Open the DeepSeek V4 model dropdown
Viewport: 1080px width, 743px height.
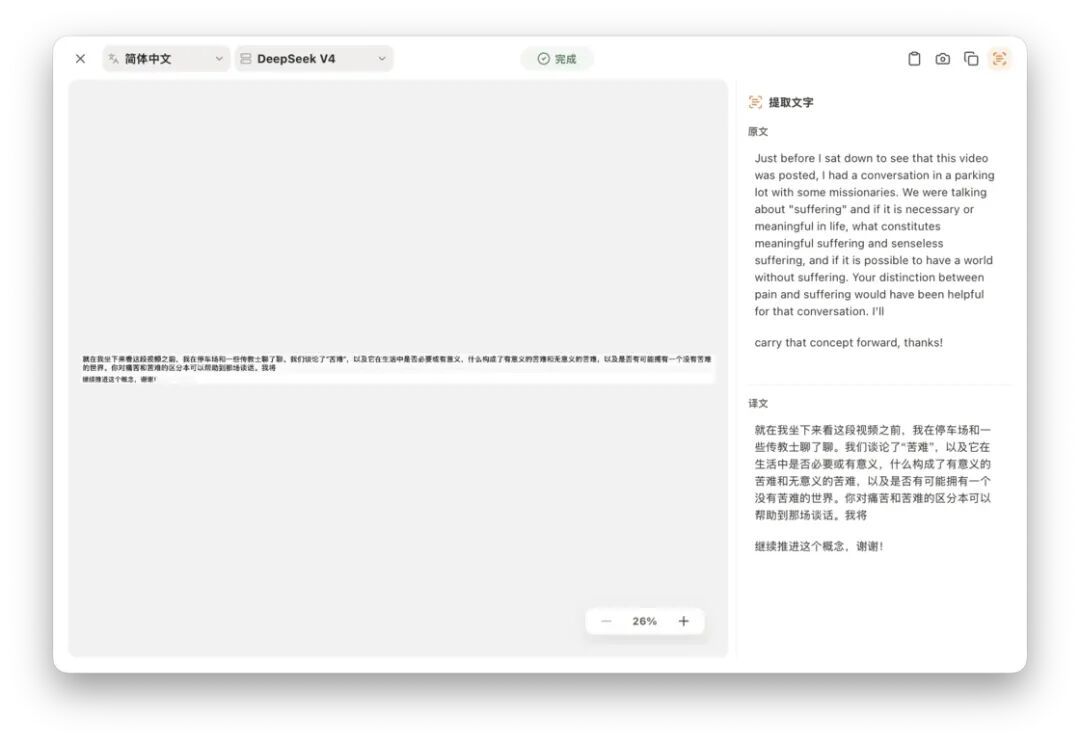(x=314, y=59)
